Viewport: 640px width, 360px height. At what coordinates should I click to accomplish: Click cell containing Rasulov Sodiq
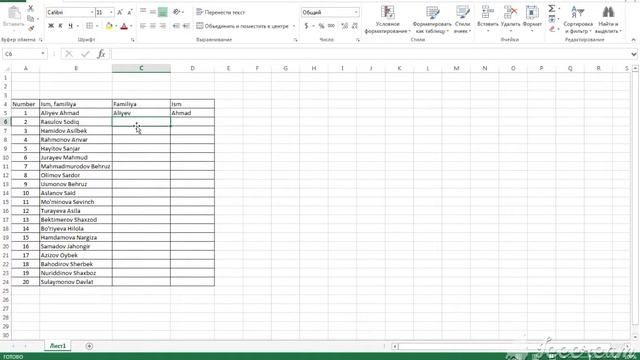[76, 122]
